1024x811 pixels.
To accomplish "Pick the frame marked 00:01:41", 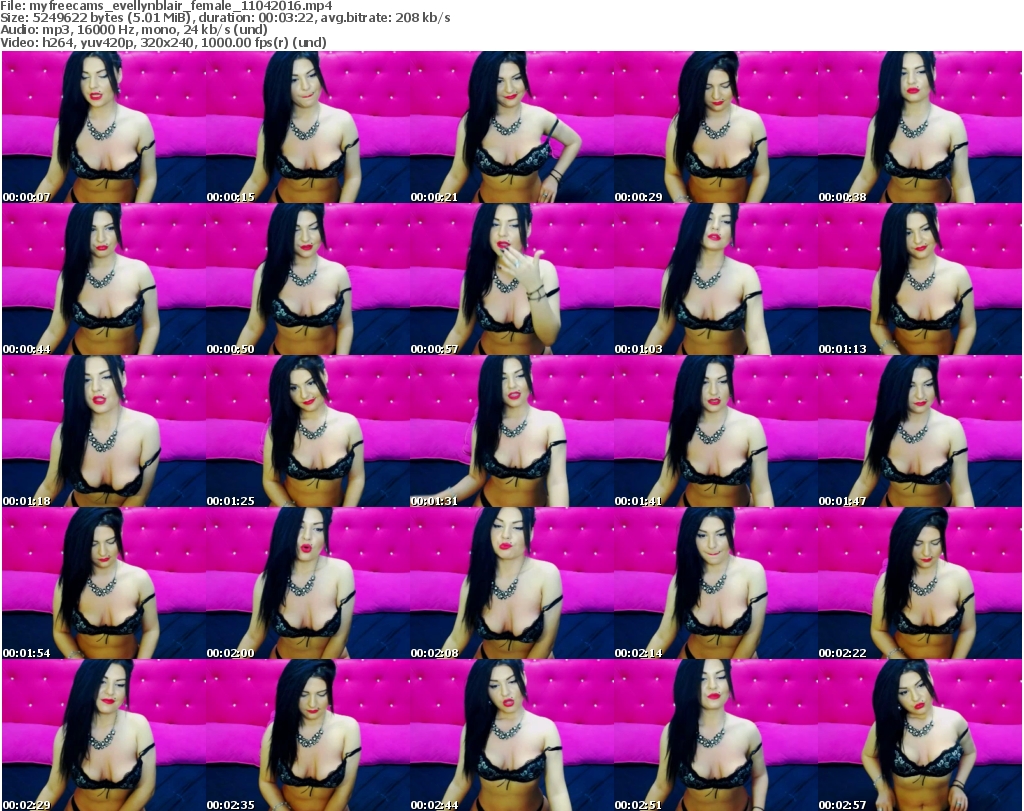I will click(716, 431).
